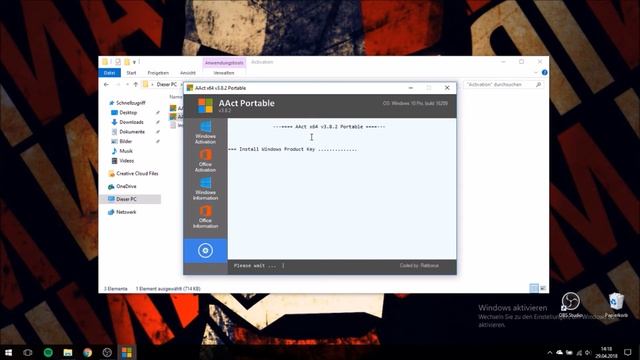Select the Datei tab in File Explorer

109,73
